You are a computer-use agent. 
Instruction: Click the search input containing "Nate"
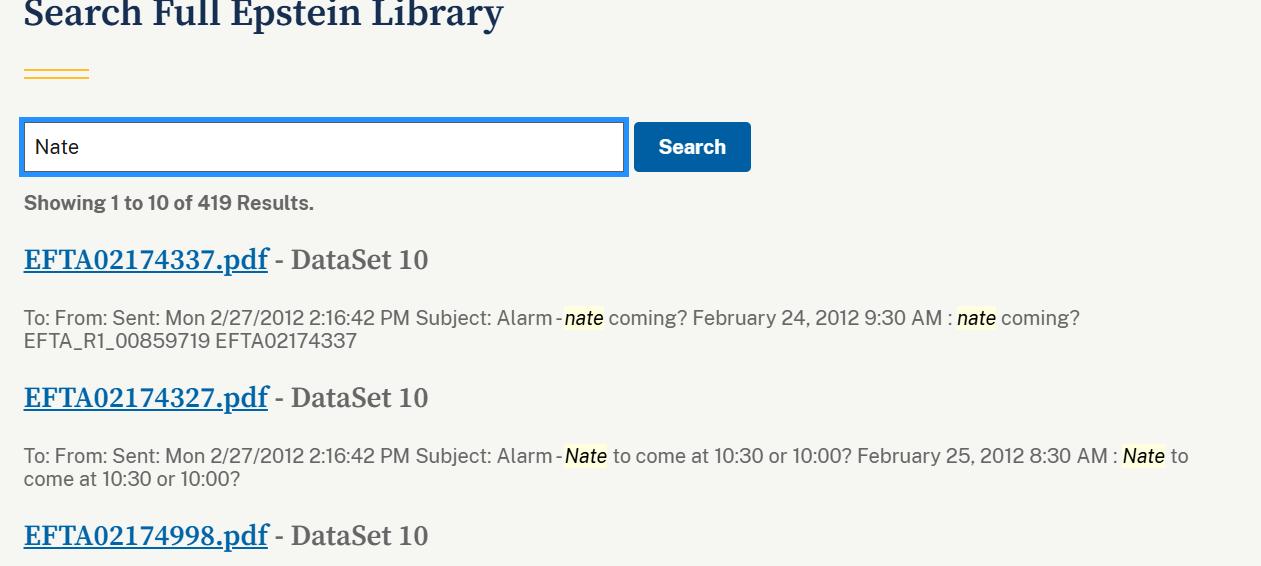(x=324, y=147)
